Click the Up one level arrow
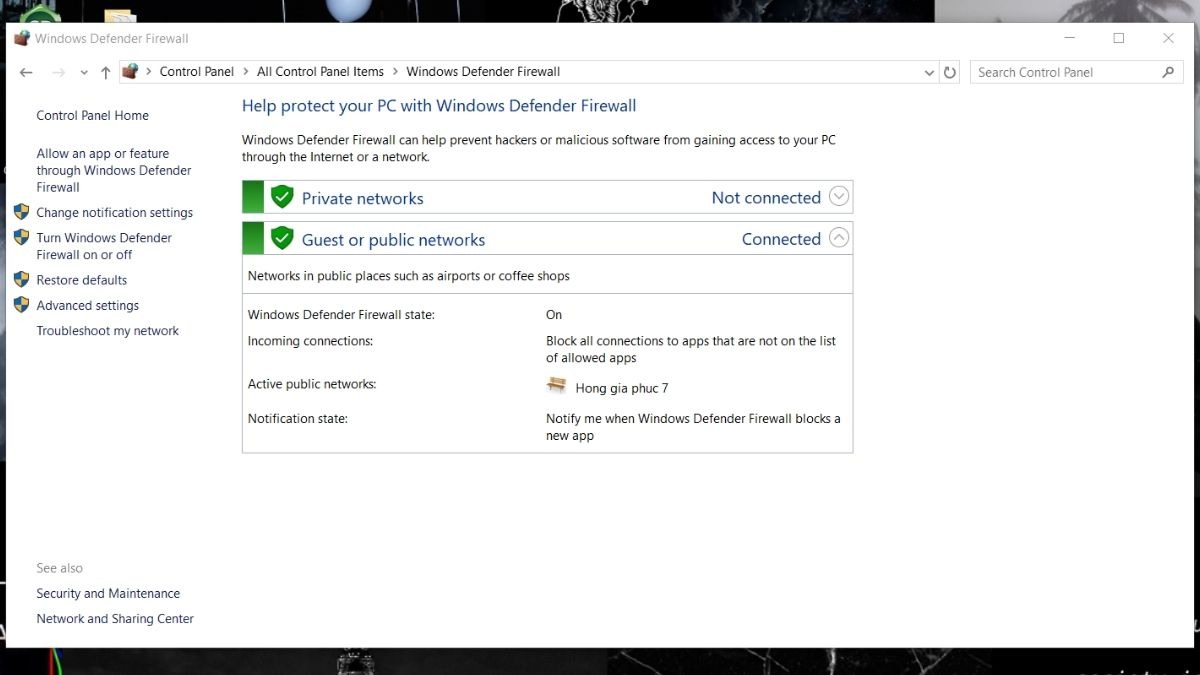1200x675 pixels. click(x=106, y=72)
